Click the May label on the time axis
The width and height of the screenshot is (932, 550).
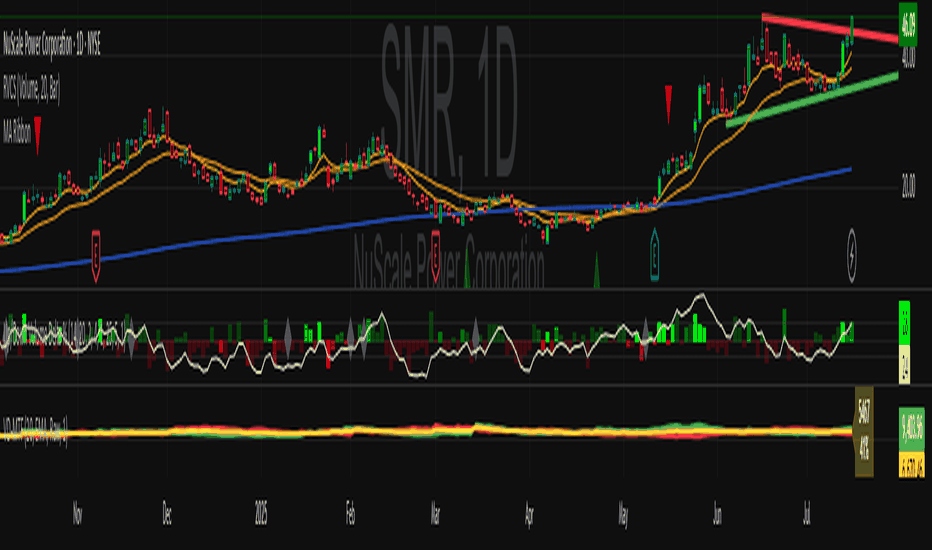(x=623, y=514)
